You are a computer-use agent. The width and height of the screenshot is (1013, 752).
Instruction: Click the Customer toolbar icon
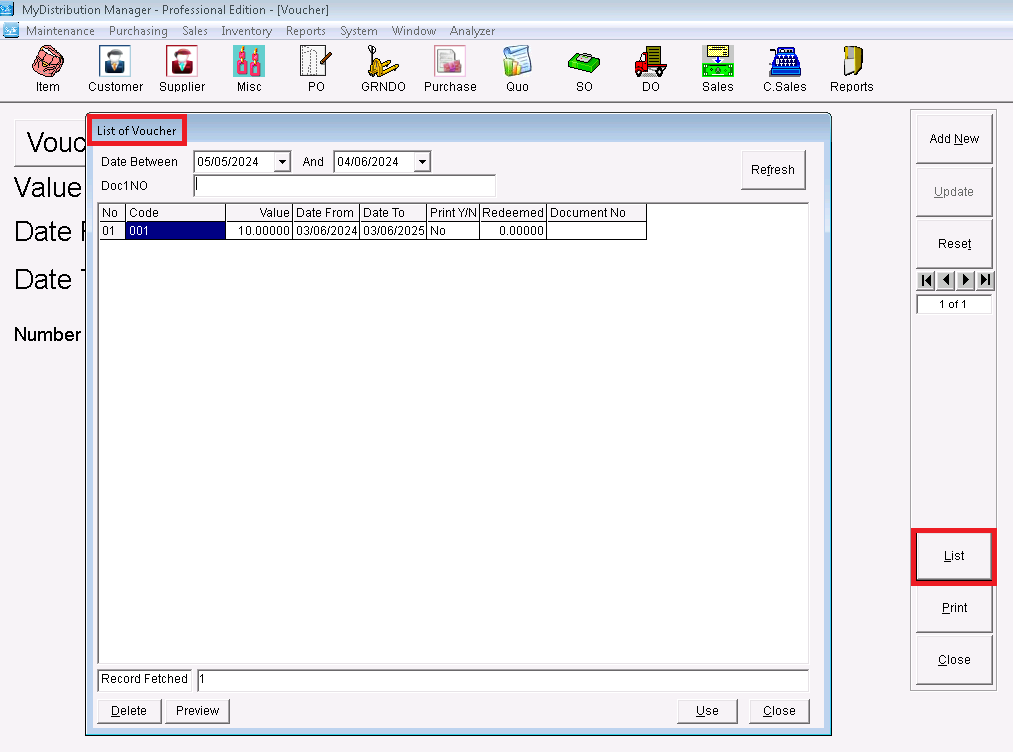pos(115,63)
